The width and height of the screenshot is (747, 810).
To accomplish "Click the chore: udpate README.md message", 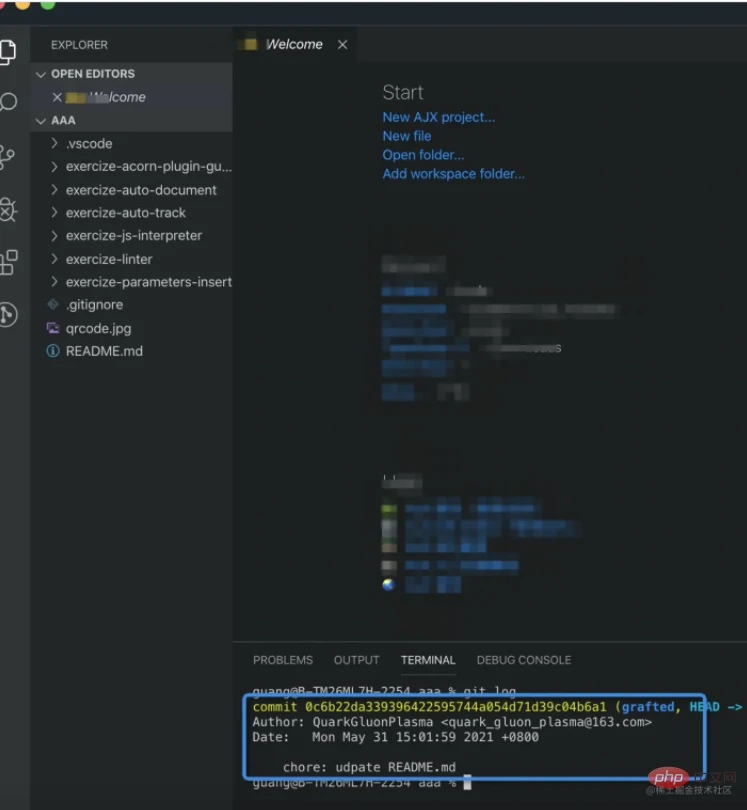I will pos(369,767).
